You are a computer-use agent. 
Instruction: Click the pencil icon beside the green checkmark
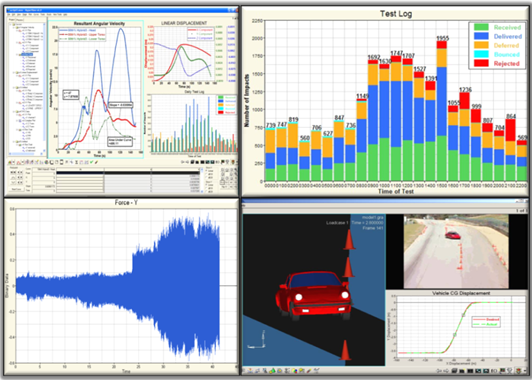tap(96, 162)
